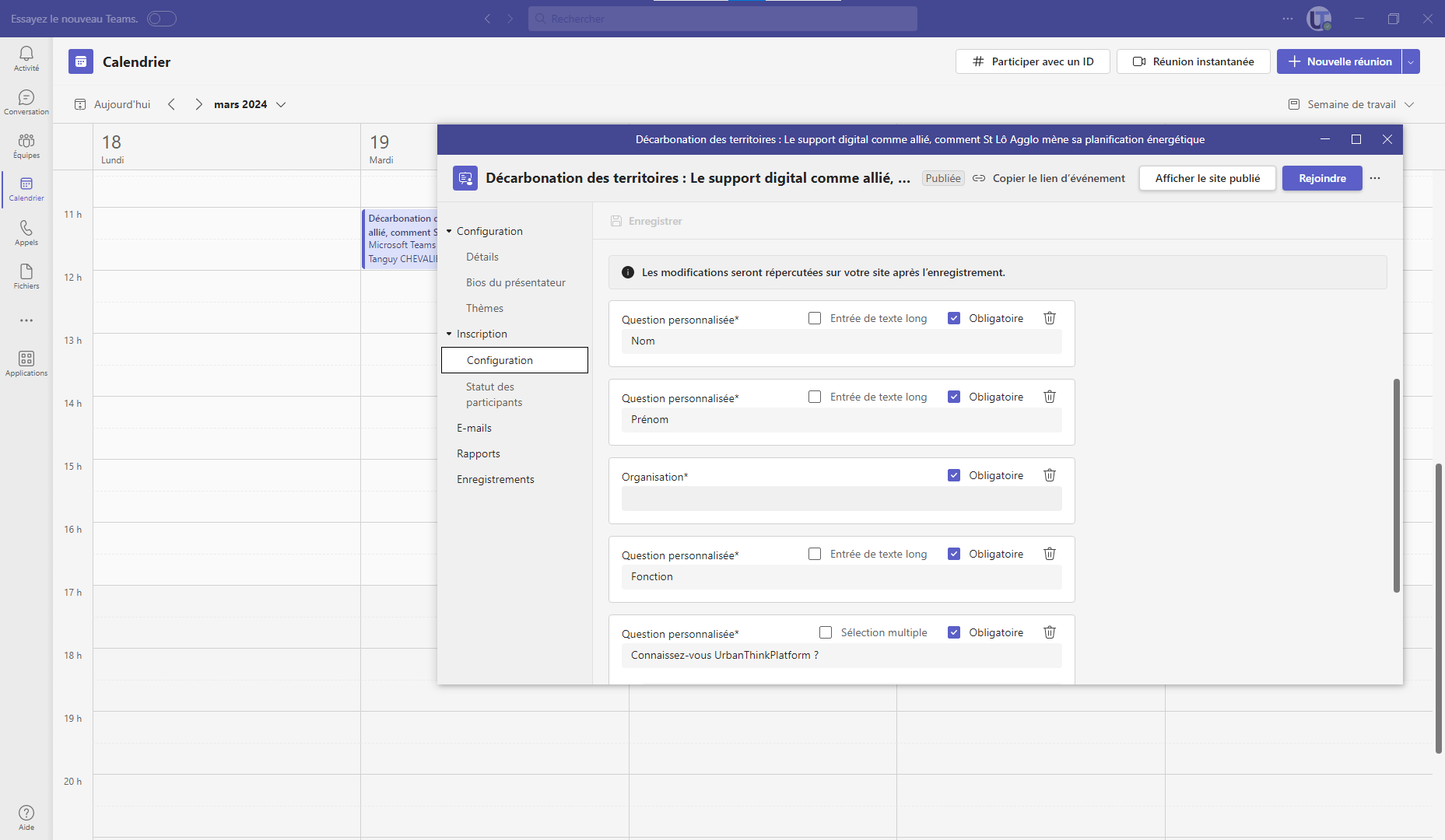This screenshot has width=1445, height=840.
Task: Click in the Rechercher search field
Action: (722, 19)
